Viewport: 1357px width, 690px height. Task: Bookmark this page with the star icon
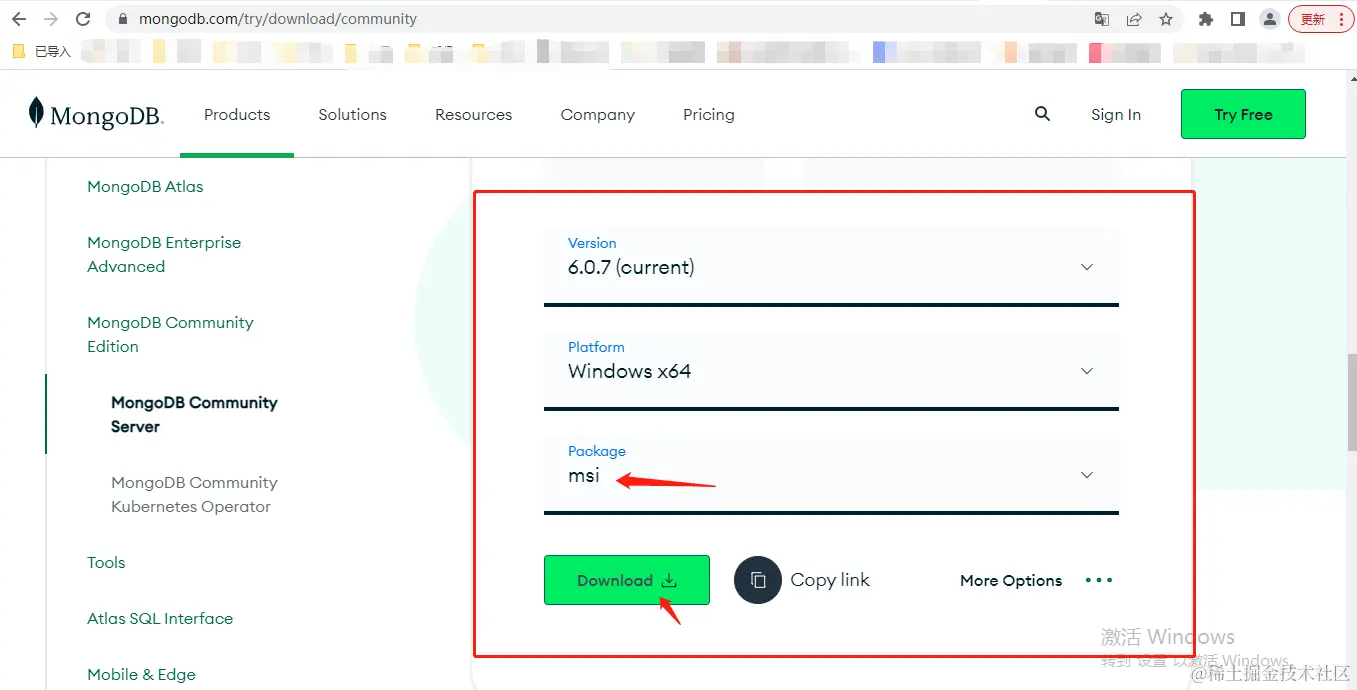(x=1166, y=19)
